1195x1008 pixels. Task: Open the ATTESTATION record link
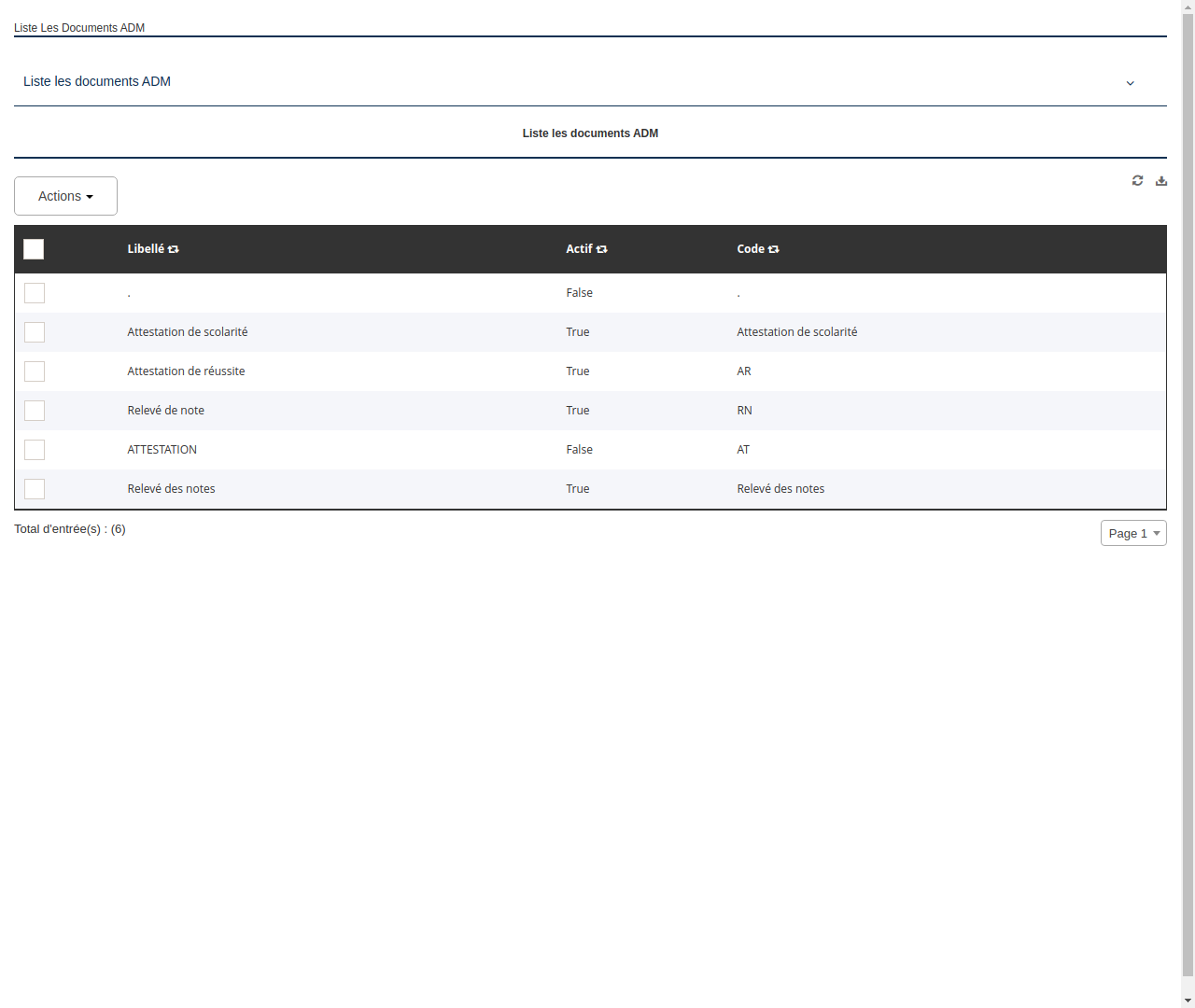tap(162, 449)
